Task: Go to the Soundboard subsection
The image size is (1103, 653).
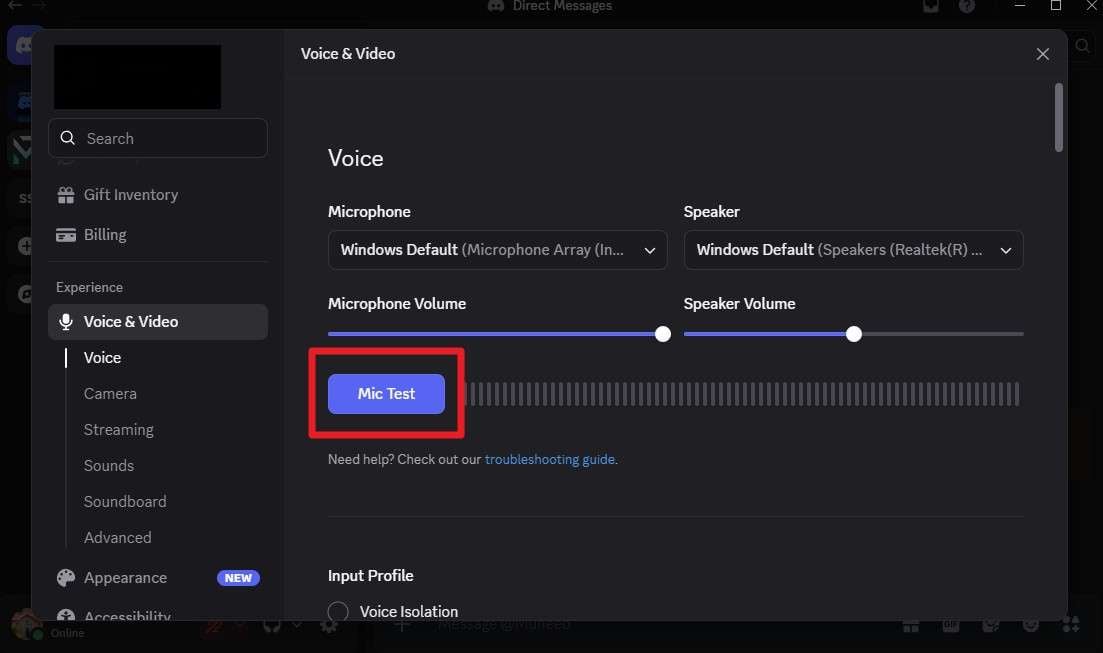Action: coord(125,501)
